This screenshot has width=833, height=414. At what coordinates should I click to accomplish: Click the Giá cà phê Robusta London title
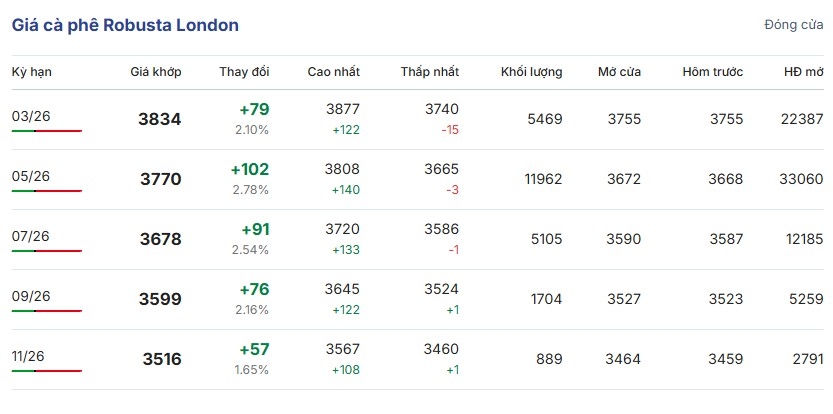(x=125, y=25)
